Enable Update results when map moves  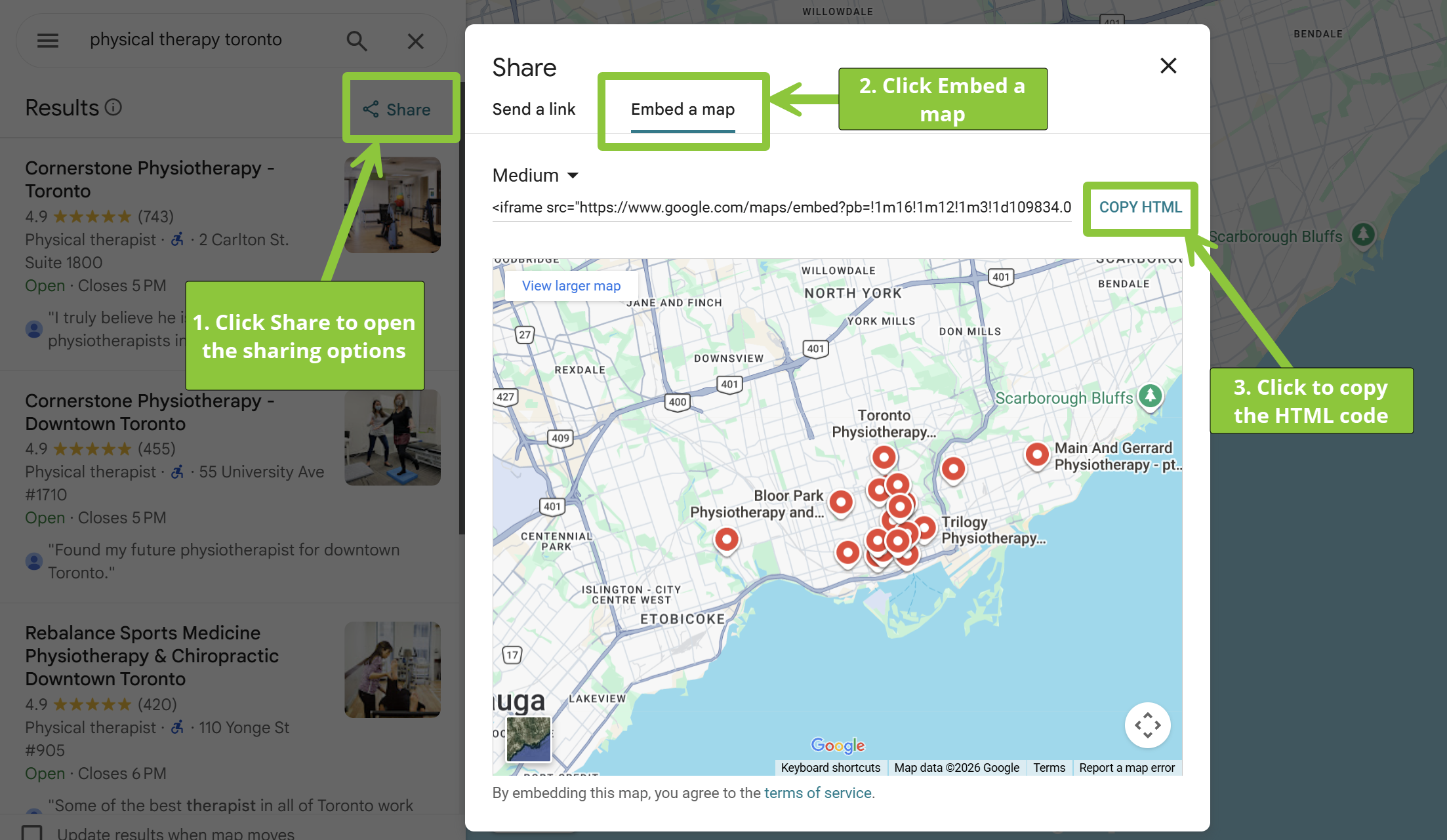(31, 833)
